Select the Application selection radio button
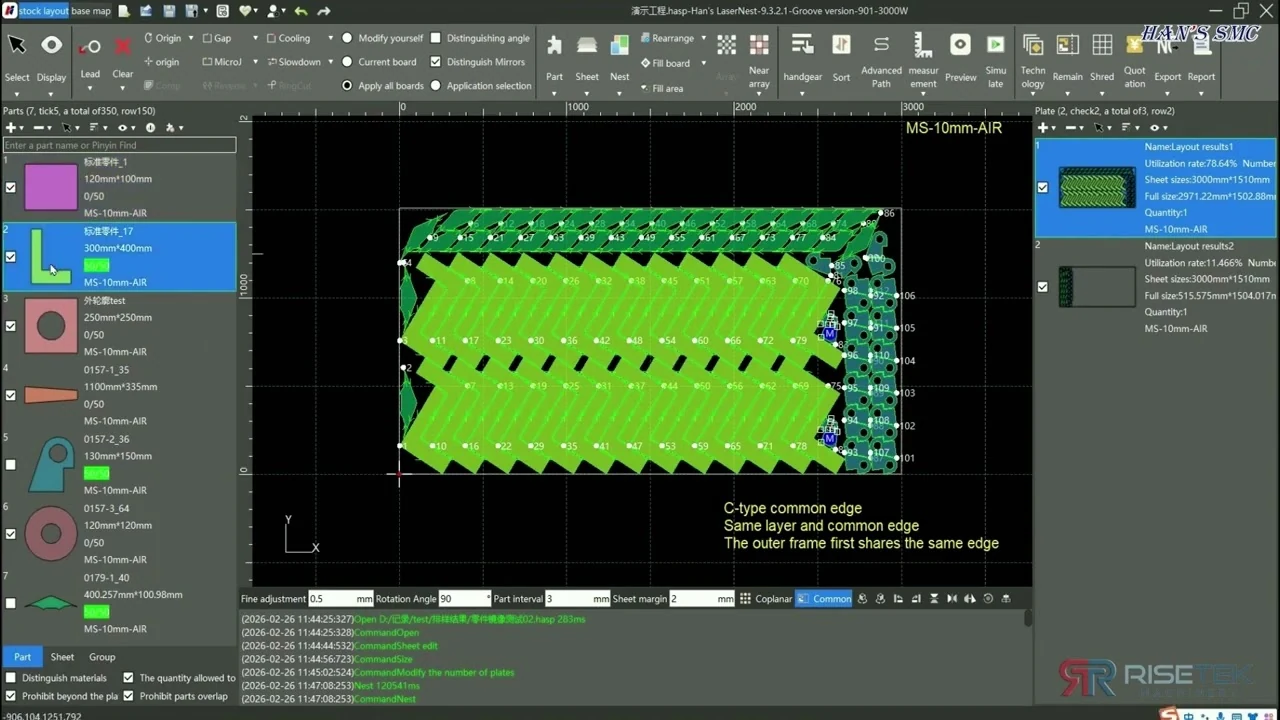 435,86
